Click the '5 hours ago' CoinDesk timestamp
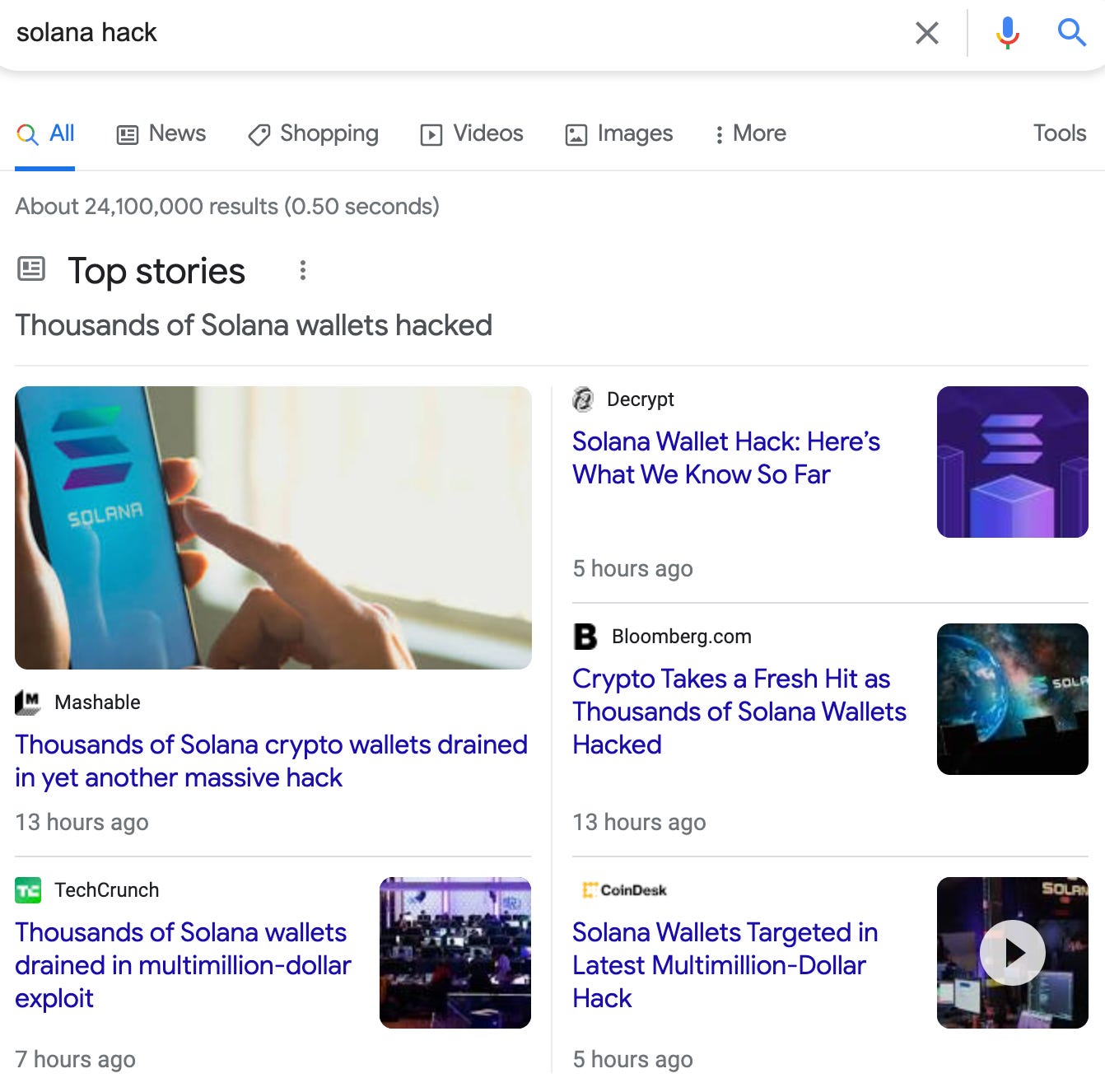1105x1092 pixels. (632, 1059)
